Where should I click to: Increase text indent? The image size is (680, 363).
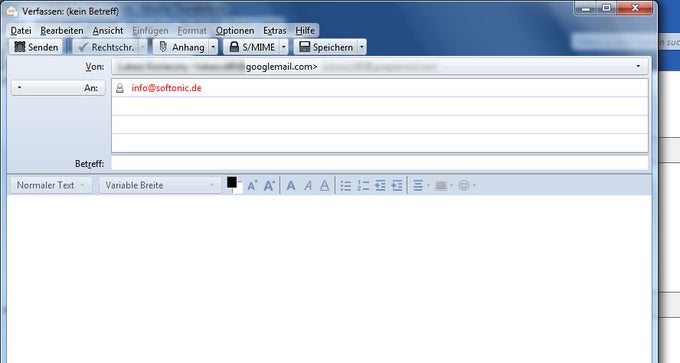point(397,186)
